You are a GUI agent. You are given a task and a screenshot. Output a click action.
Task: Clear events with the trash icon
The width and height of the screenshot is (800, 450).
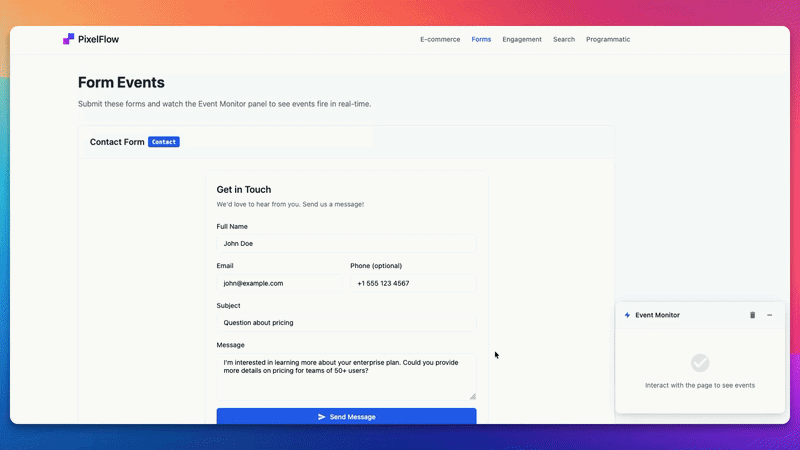point(753,315)
